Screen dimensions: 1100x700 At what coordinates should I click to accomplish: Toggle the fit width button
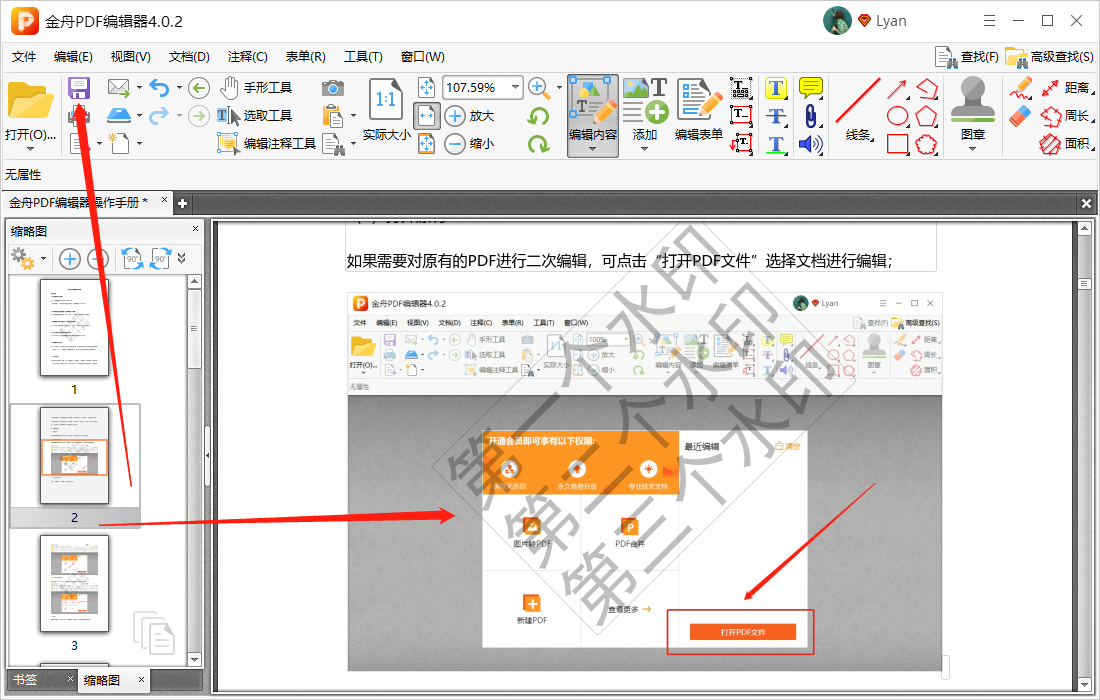(x=427, y=116)
